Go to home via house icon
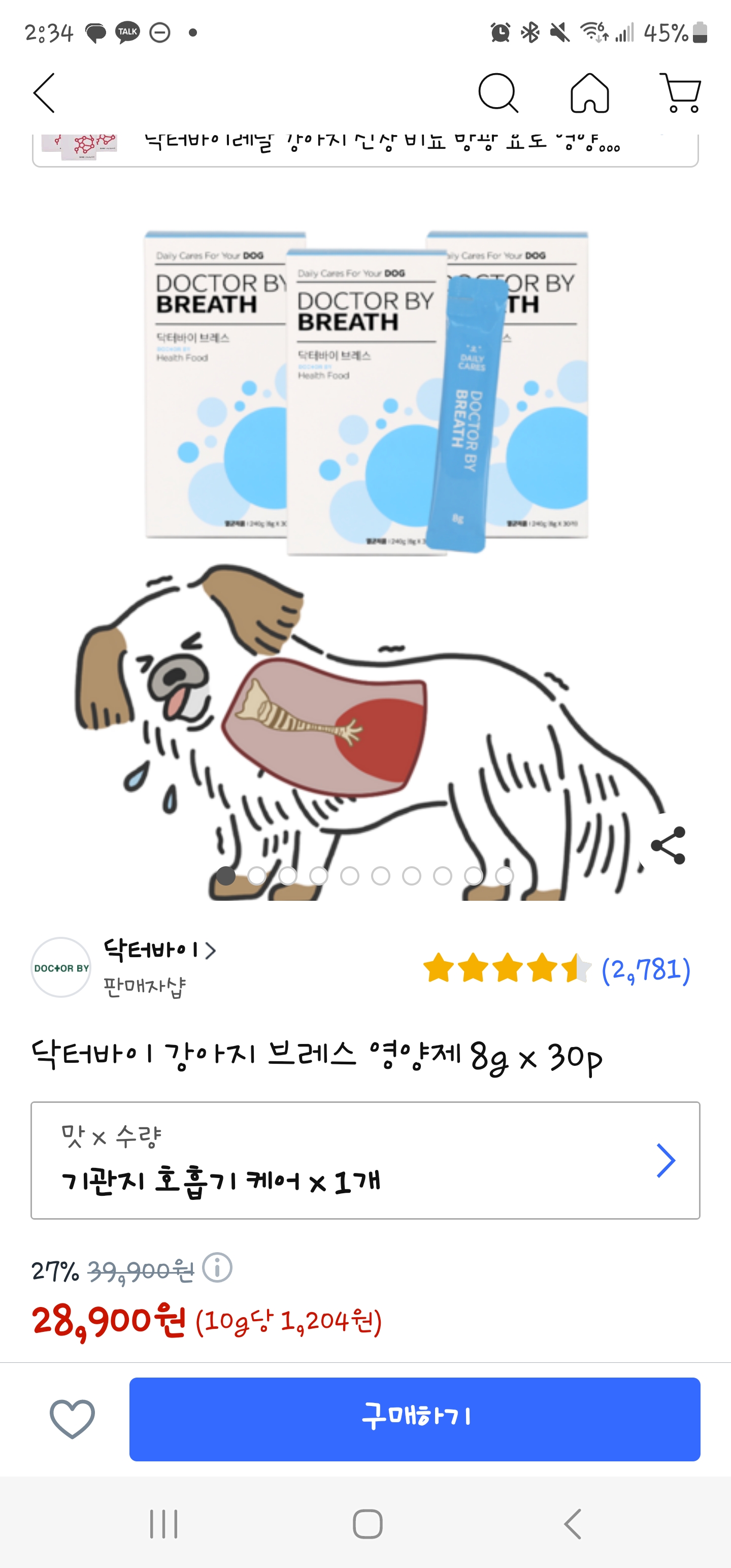This screenshot has width=731, height=1568. click(x=589, y=93)
